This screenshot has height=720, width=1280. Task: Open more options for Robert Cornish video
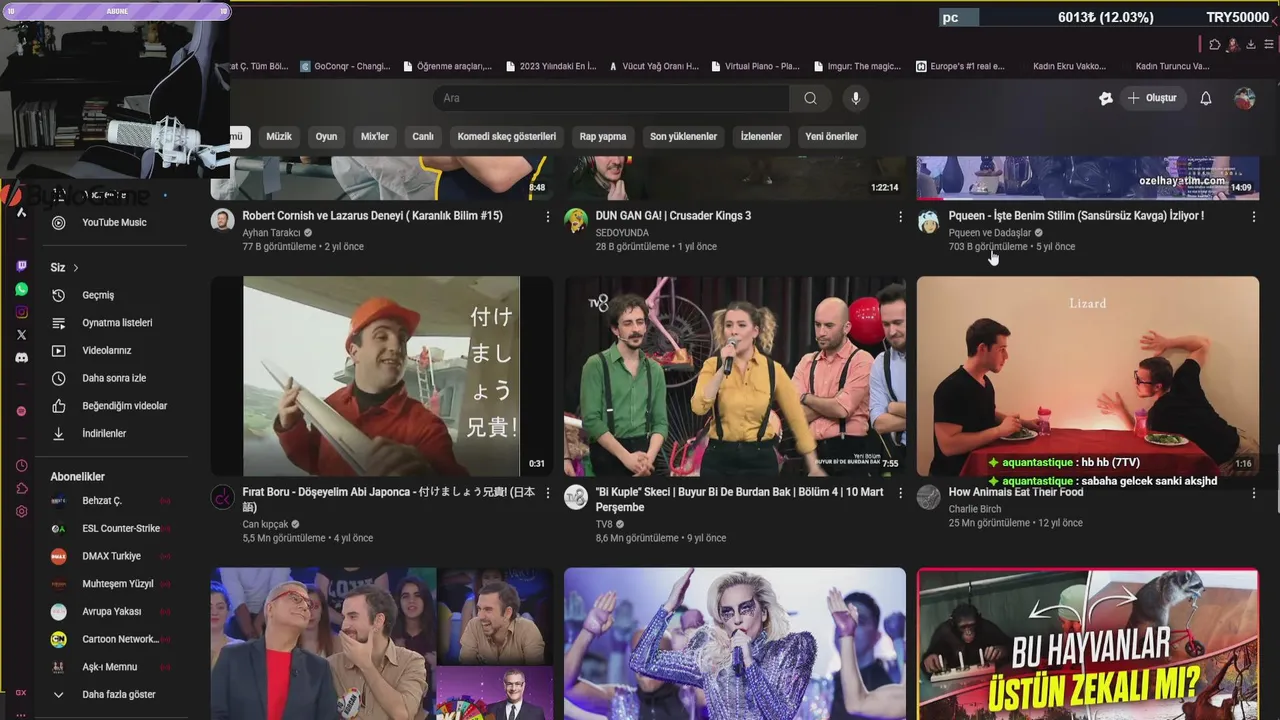[547, 216]
